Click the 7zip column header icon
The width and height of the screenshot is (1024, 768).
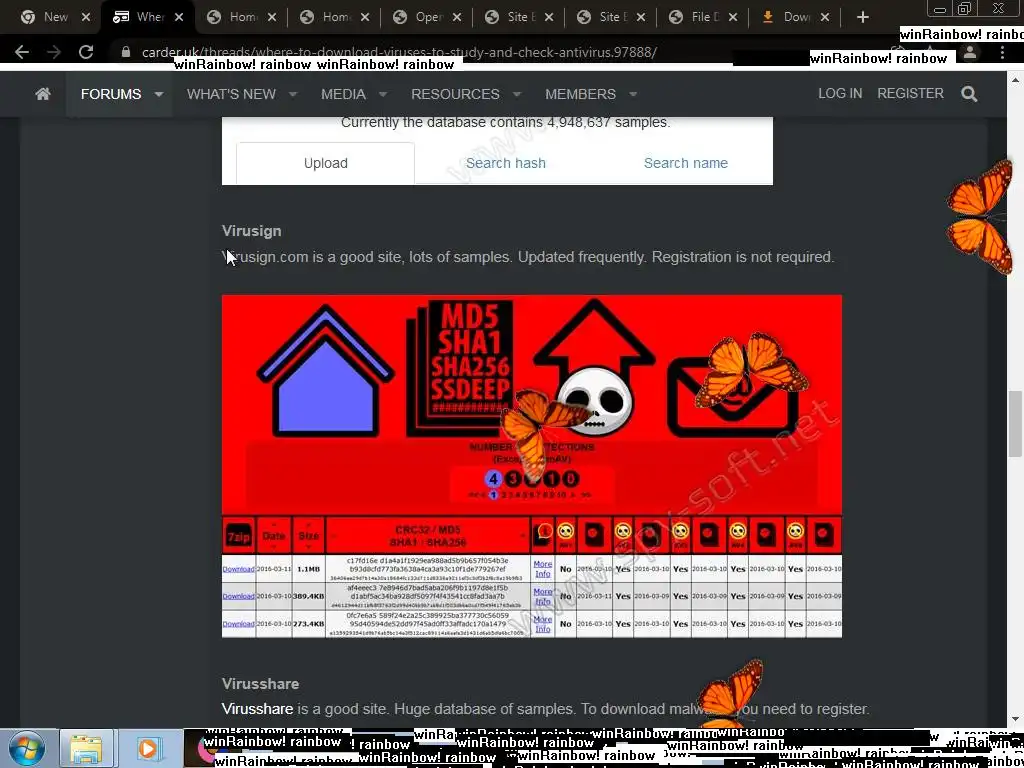coord(238,536)
